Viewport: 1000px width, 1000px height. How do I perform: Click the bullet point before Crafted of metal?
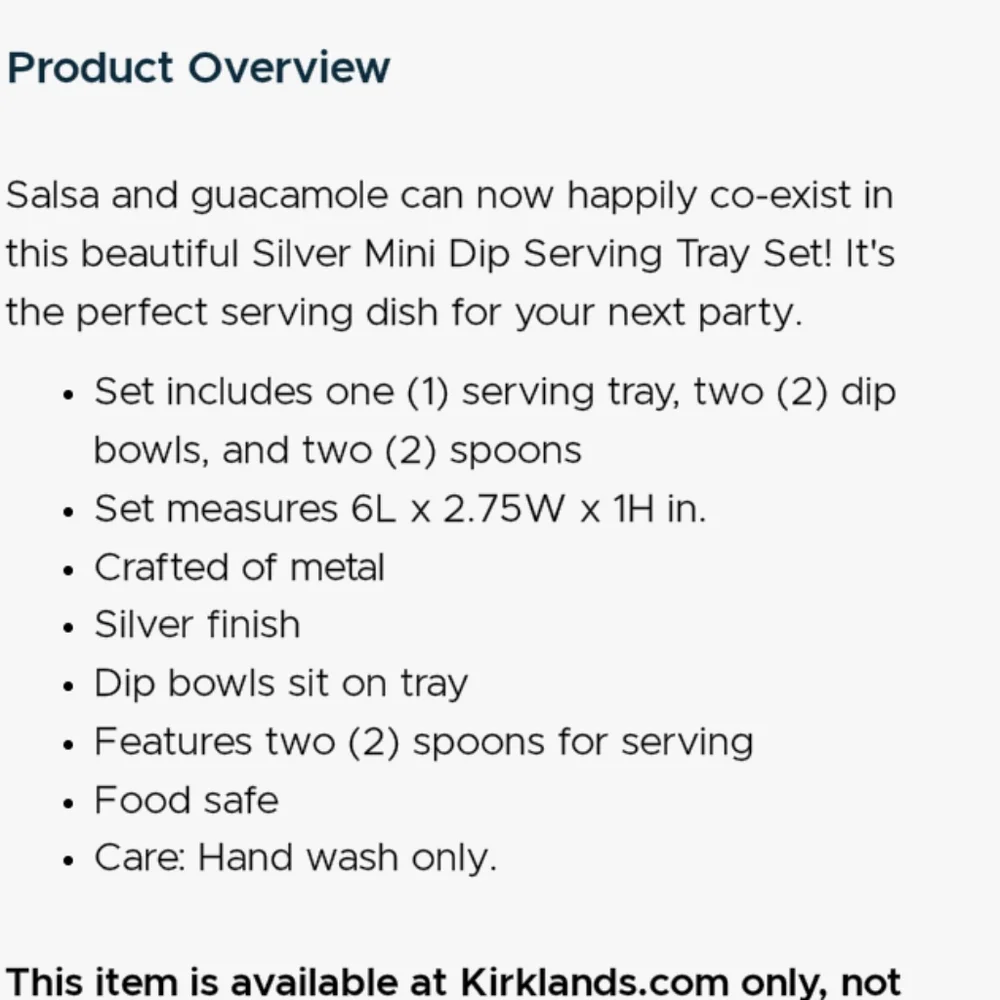69,570
